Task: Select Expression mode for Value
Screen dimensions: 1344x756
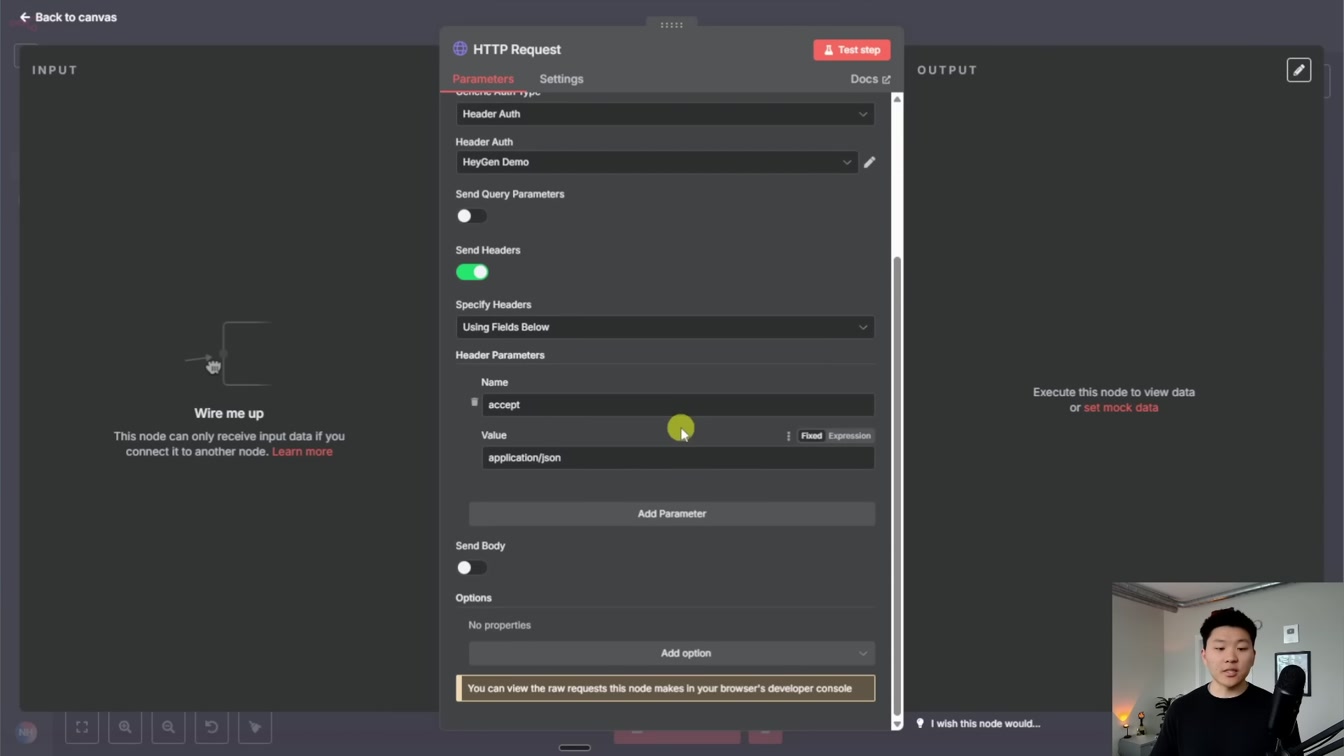Action: tap(849, 436)
